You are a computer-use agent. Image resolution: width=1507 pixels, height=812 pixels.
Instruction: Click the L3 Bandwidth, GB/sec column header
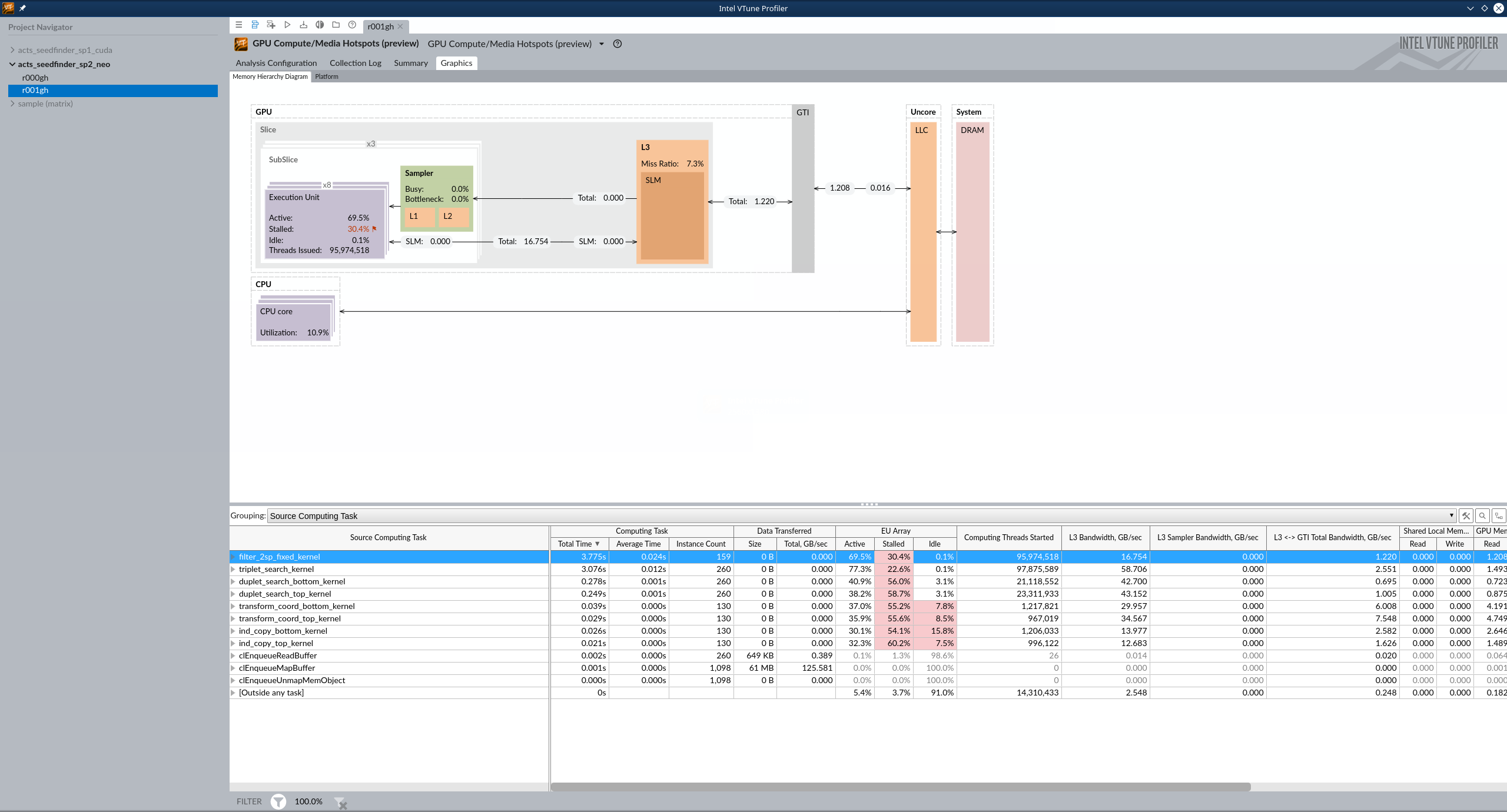coord(1106,537)
